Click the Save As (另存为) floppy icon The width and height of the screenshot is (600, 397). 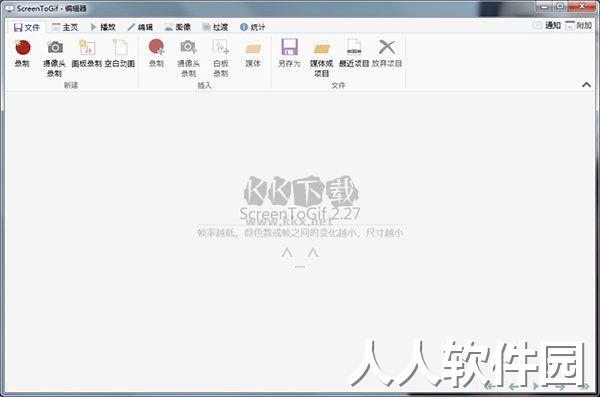pos(289,47)
